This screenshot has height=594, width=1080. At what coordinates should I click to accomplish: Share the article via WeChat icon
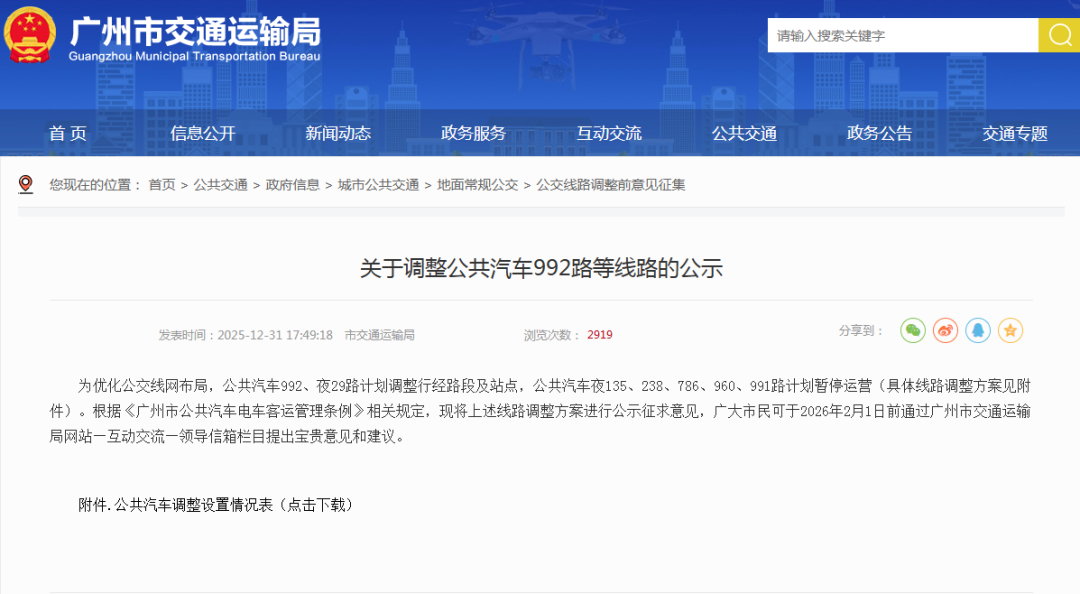pos(913,330)
